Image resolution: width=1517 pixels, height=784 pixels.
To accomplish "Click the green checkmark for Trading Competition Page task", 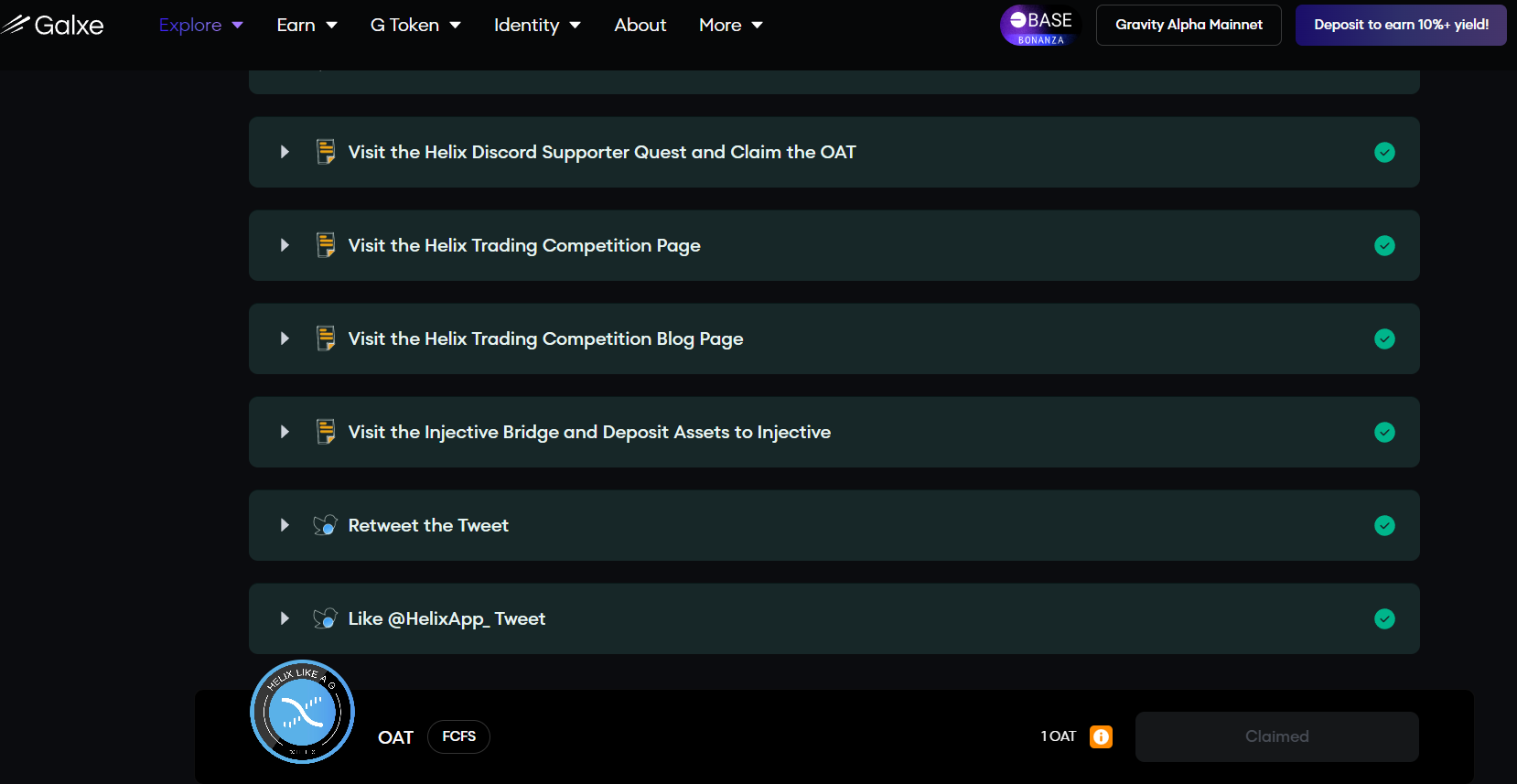I will (x=1384, y=245).
